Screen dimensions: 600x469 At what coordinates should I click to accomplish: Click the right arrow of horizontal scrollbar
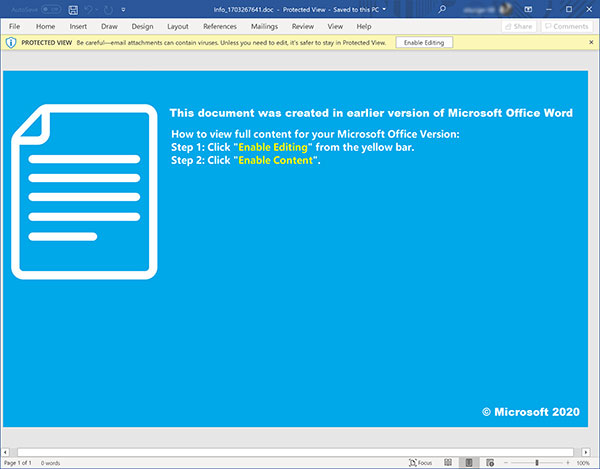pyautogui.click(x=586, y=452)
